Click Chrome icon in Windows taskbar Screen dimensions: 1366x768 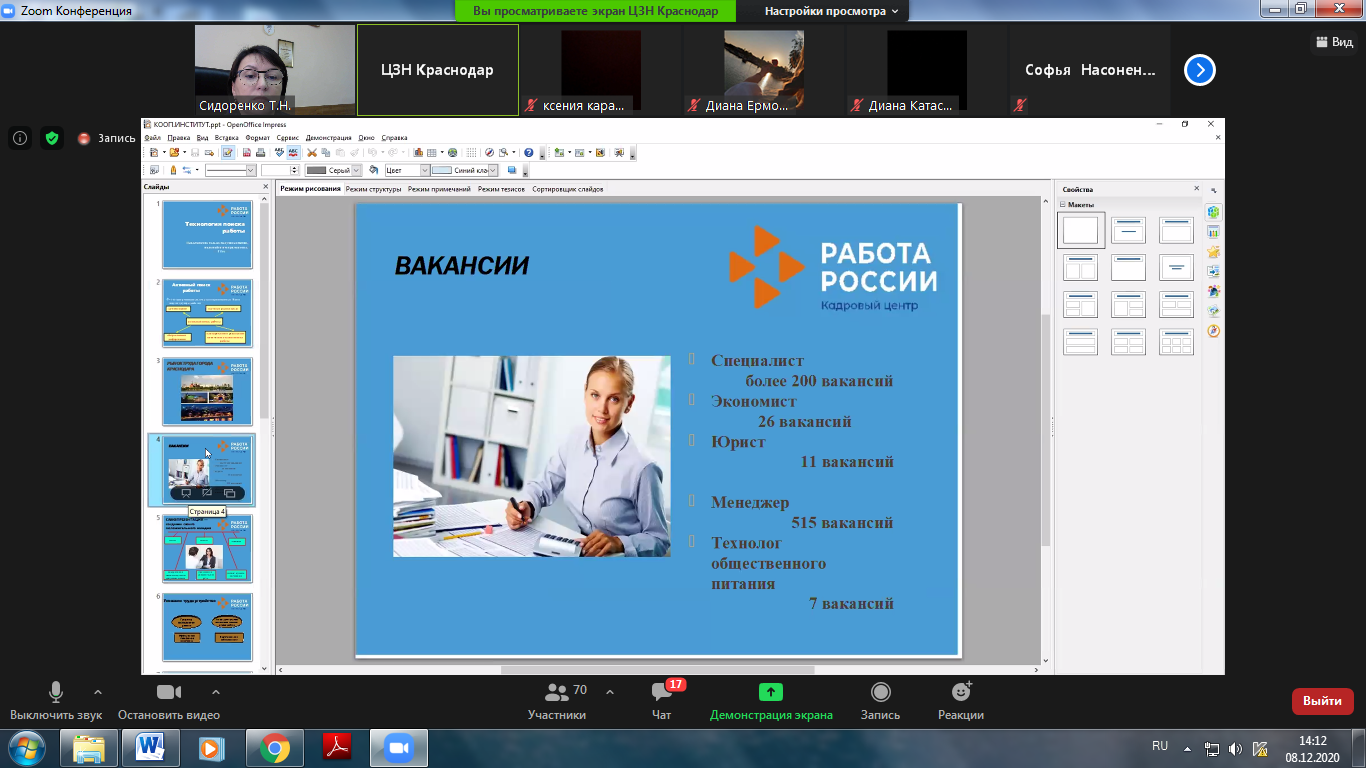coord(275,747)
